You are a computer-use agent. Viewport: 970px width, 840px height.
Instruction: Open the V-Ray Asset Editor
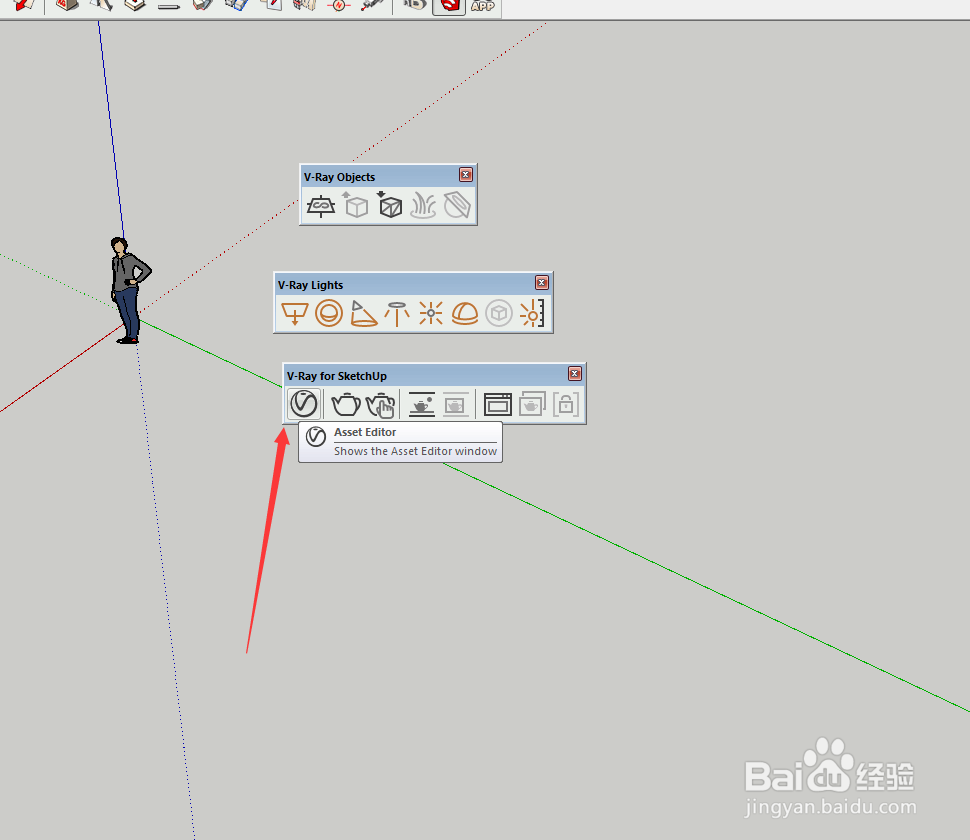304,404
